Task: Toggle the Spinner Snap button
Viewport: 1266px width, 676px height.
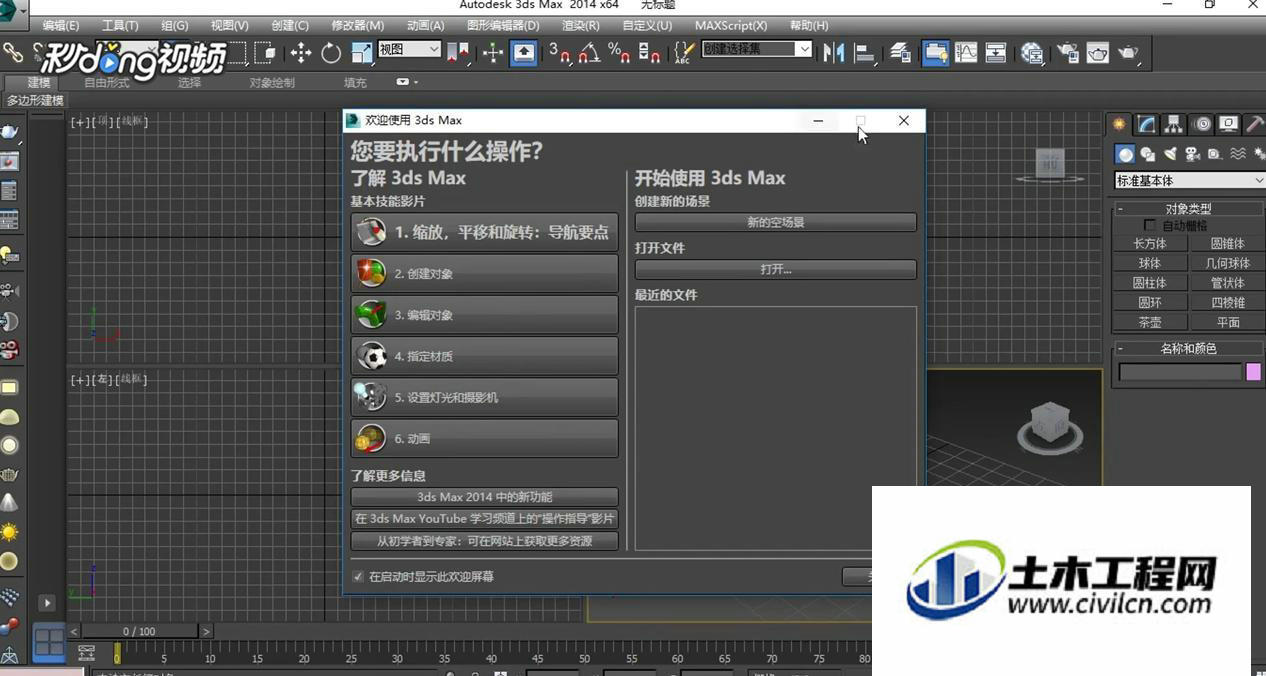Action: 649,53
